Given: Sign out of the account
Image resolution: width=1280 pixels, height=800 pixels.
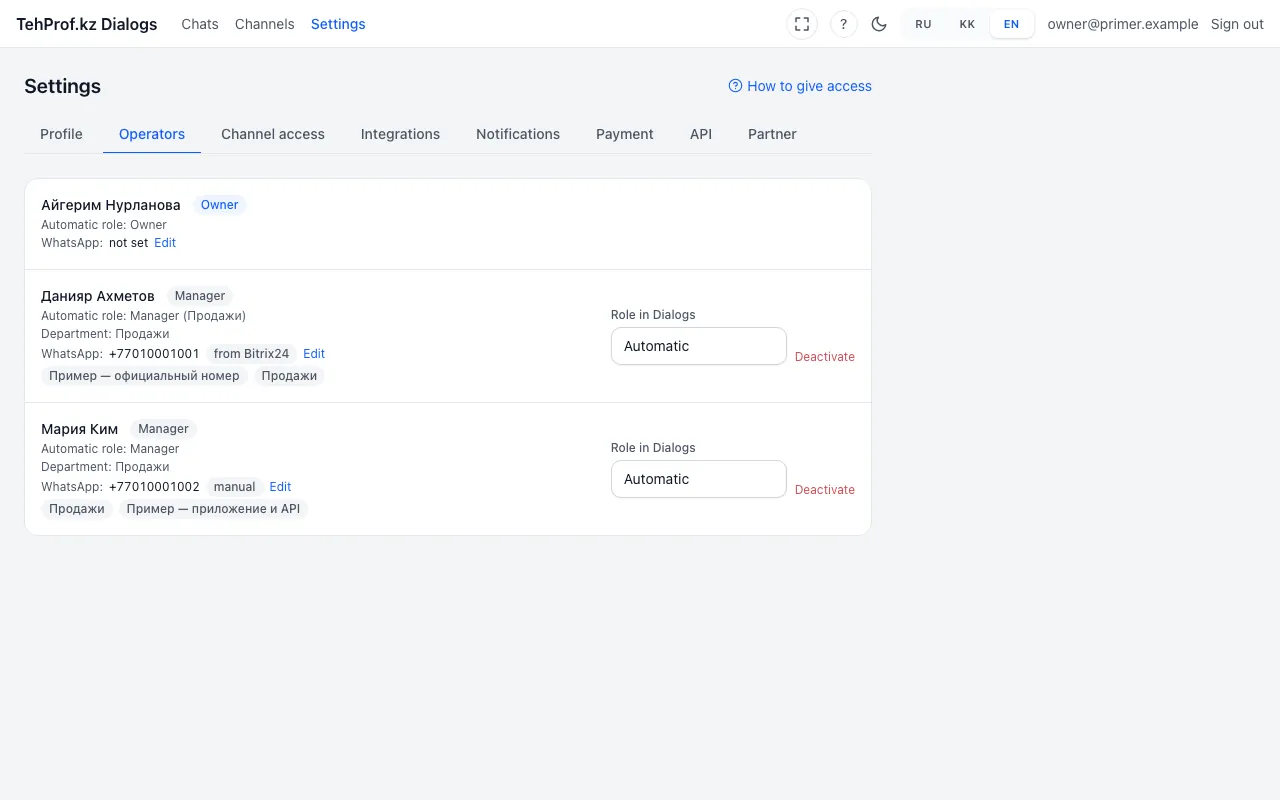Looking at the screenshot, I should tap(1237, 24).
